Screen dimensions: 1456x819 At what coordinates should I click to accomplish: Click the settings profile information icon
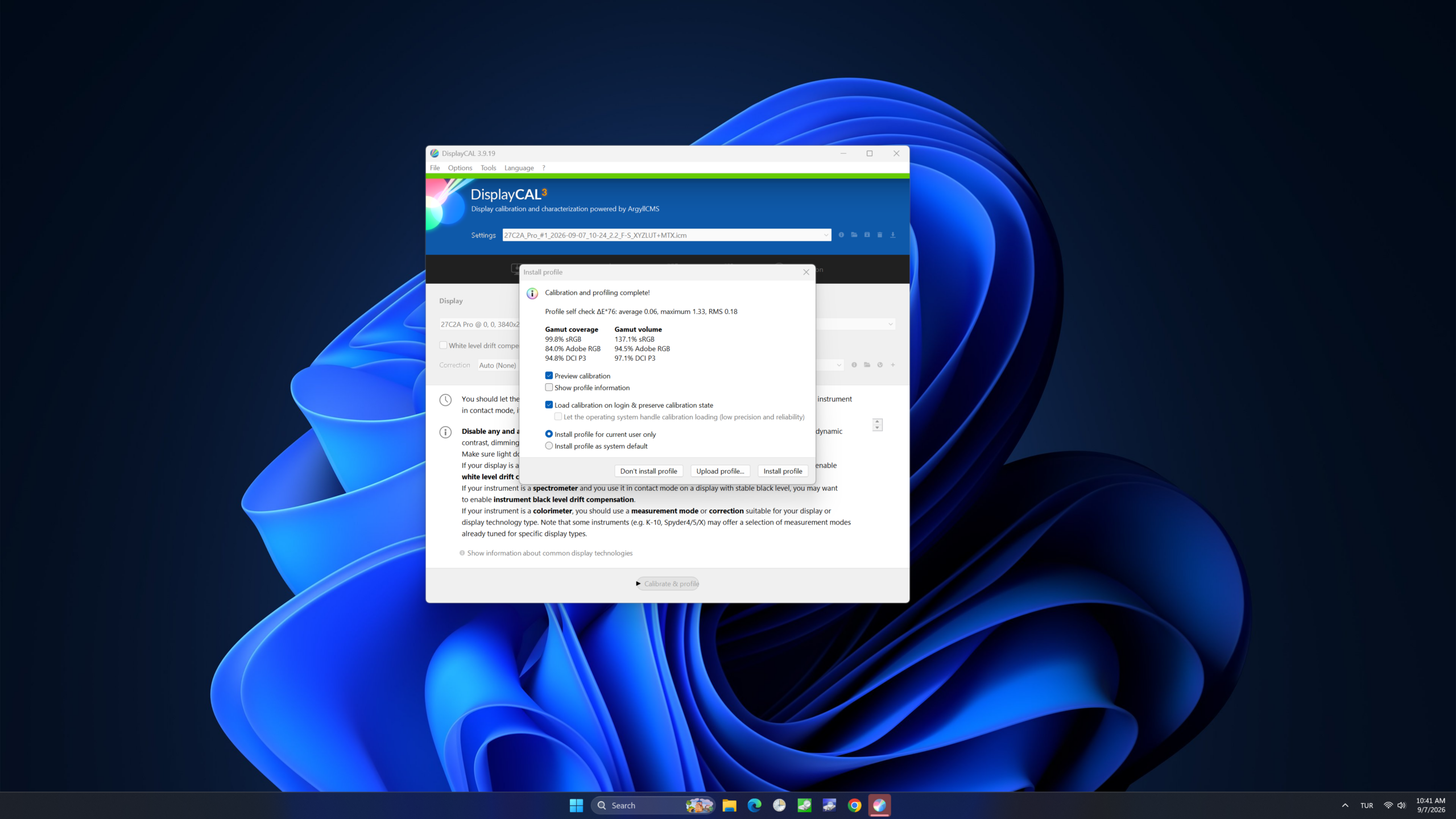841,235
